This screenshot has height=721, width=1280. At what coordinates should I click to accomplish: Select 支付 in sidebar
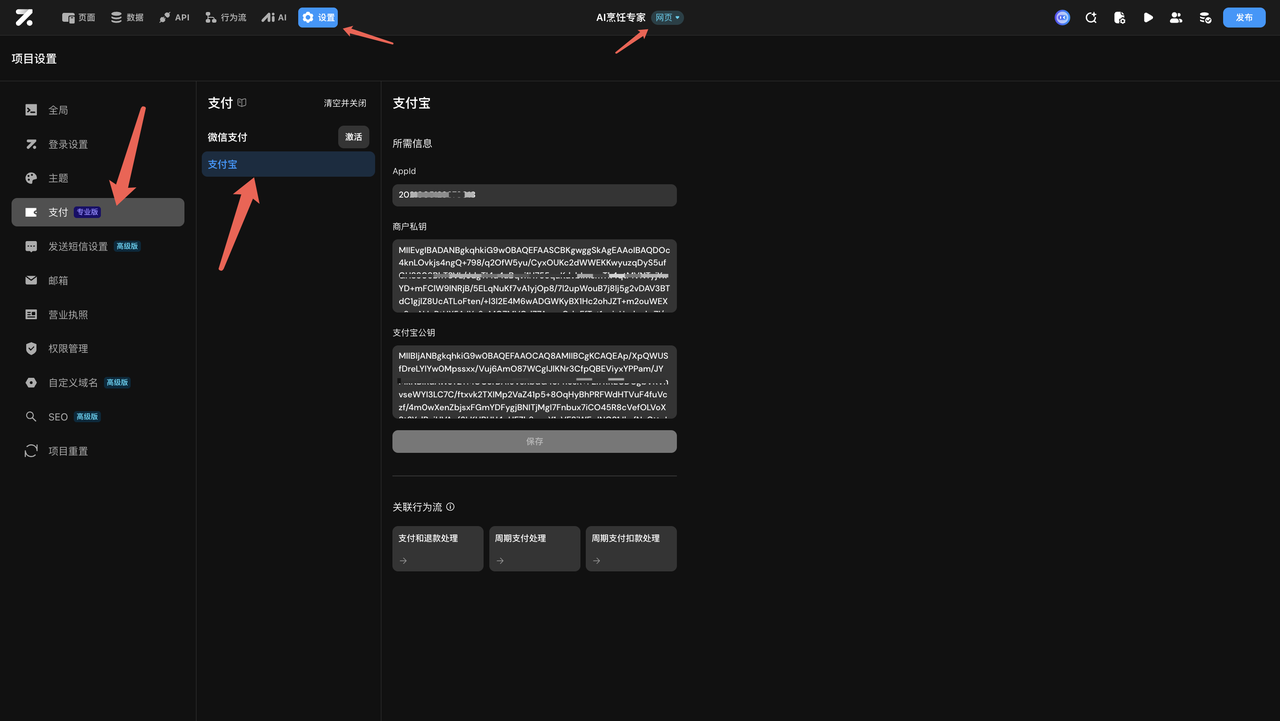click(98, 212)
